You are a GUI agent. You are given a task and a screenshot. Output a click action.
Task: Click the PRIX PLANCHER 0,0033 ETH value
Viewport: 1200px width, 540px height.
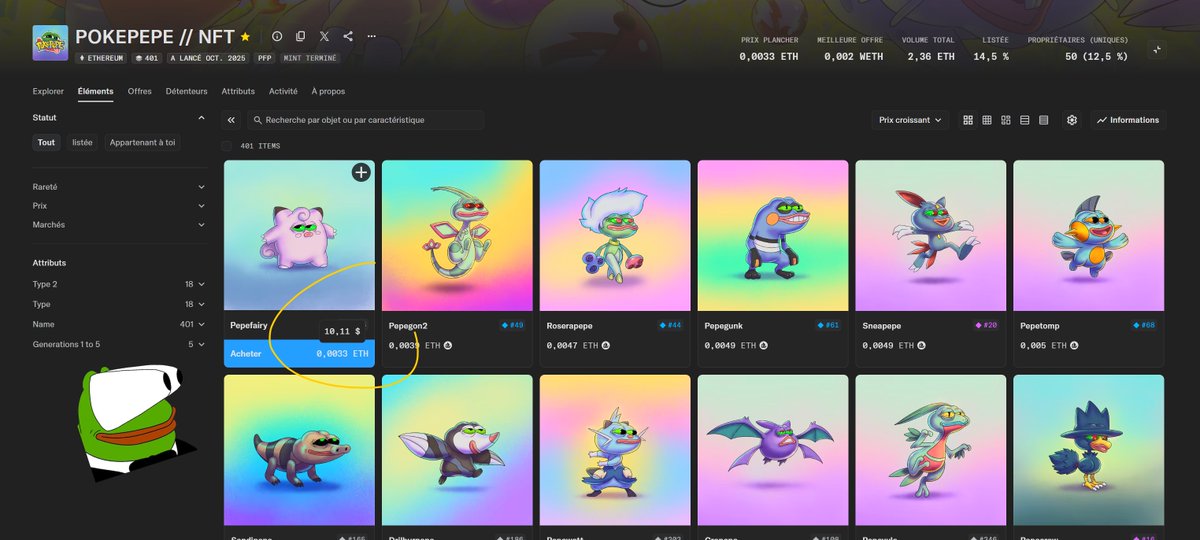(769, 57)
